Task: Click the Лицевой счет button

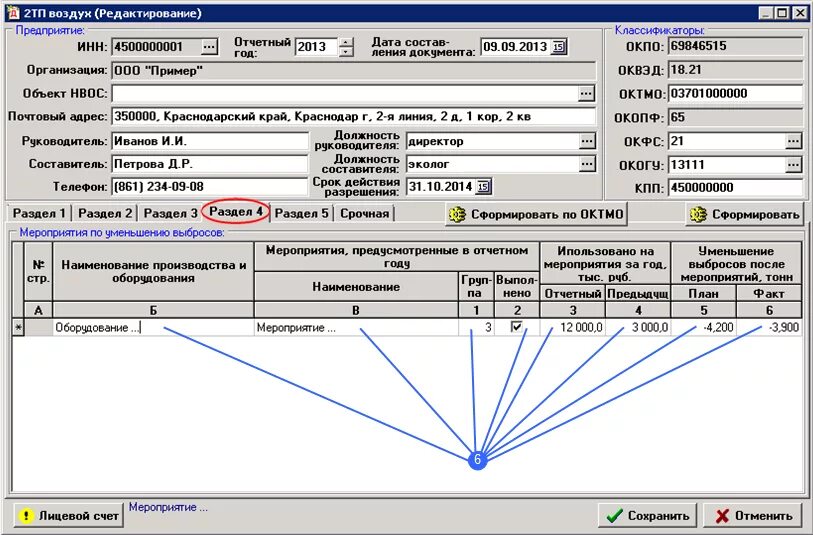Action: (68, 515)
